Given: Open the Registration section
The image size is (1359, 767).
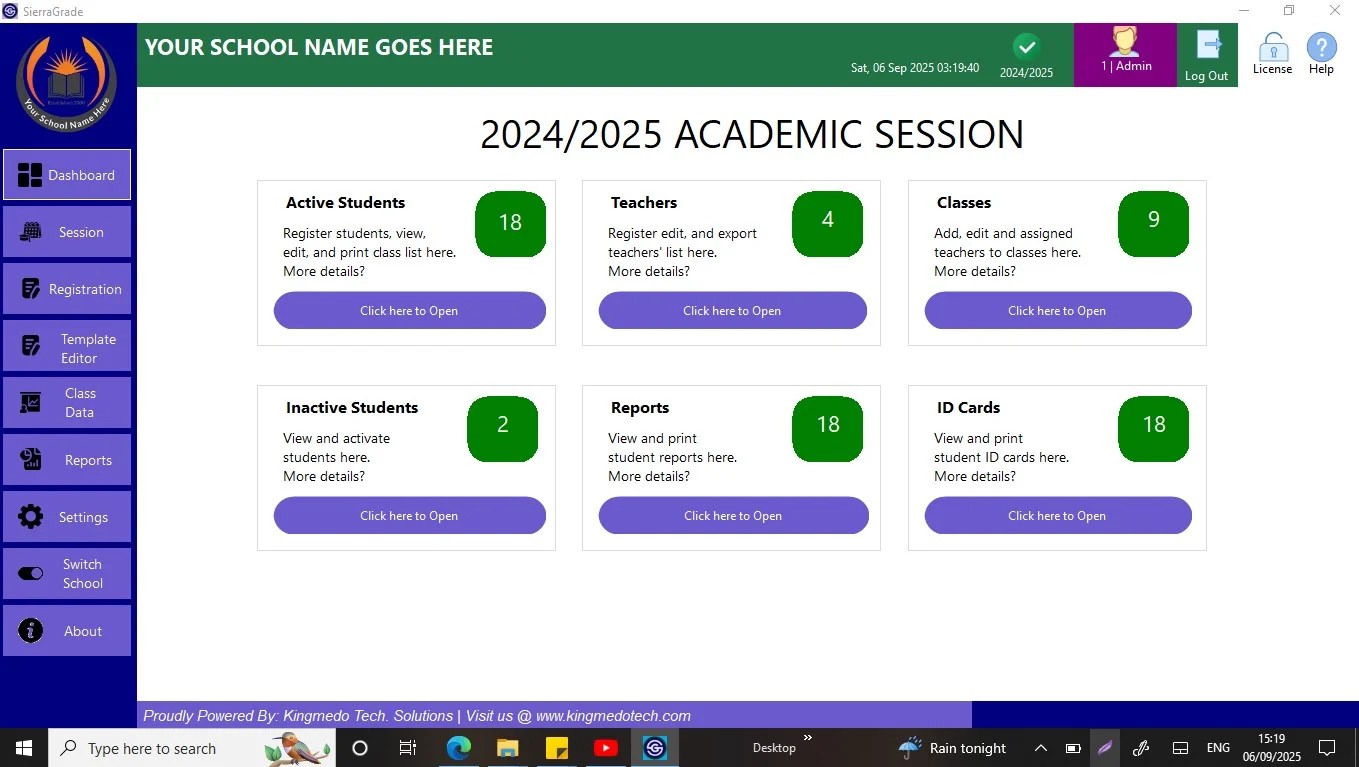Looking at the screenshot, I should pyautogui.click(x=67, y=289).
